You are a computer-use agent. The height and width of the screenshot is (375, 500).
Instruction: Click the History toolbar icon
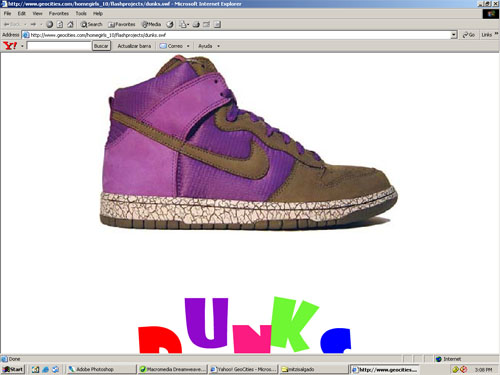[x=170, y=24]
